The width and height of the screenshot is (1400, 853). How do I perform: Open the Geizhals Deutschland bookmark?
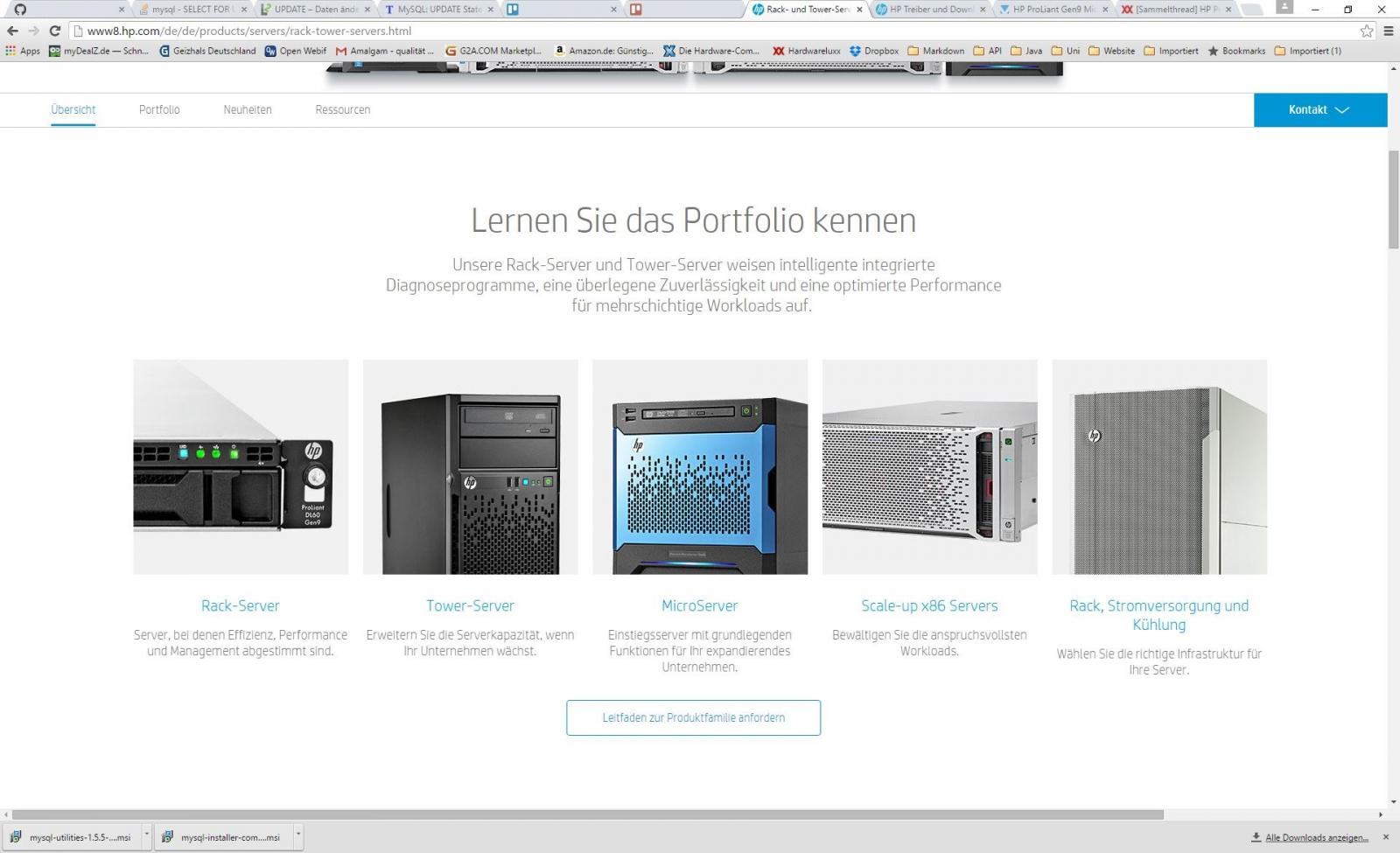(x=207, y=51)
